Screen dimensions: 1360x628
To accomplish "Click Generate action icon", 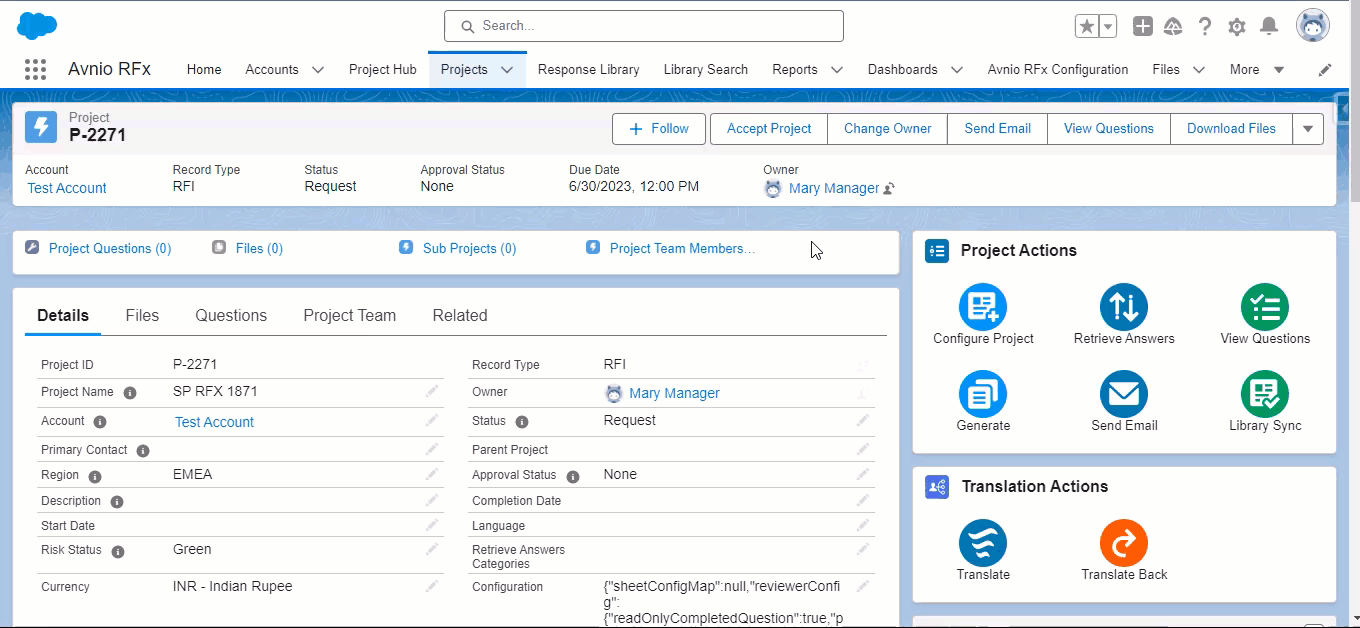I will tap(983, 394).
